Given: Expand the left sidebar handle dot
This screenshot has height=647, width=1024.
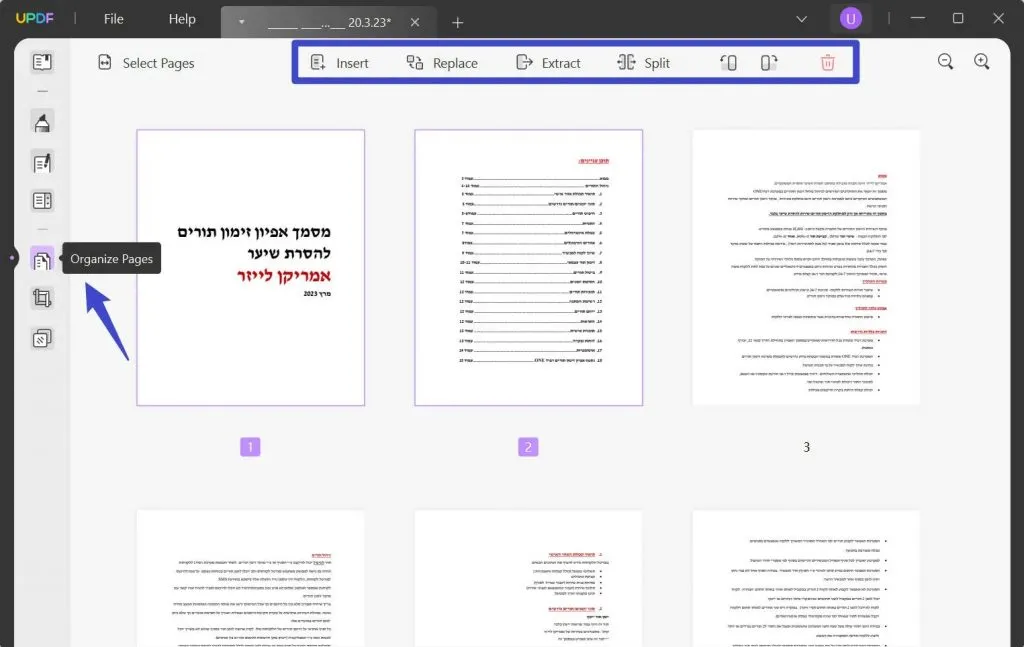Looking at the screenshot, I should (x=12, y=258).
